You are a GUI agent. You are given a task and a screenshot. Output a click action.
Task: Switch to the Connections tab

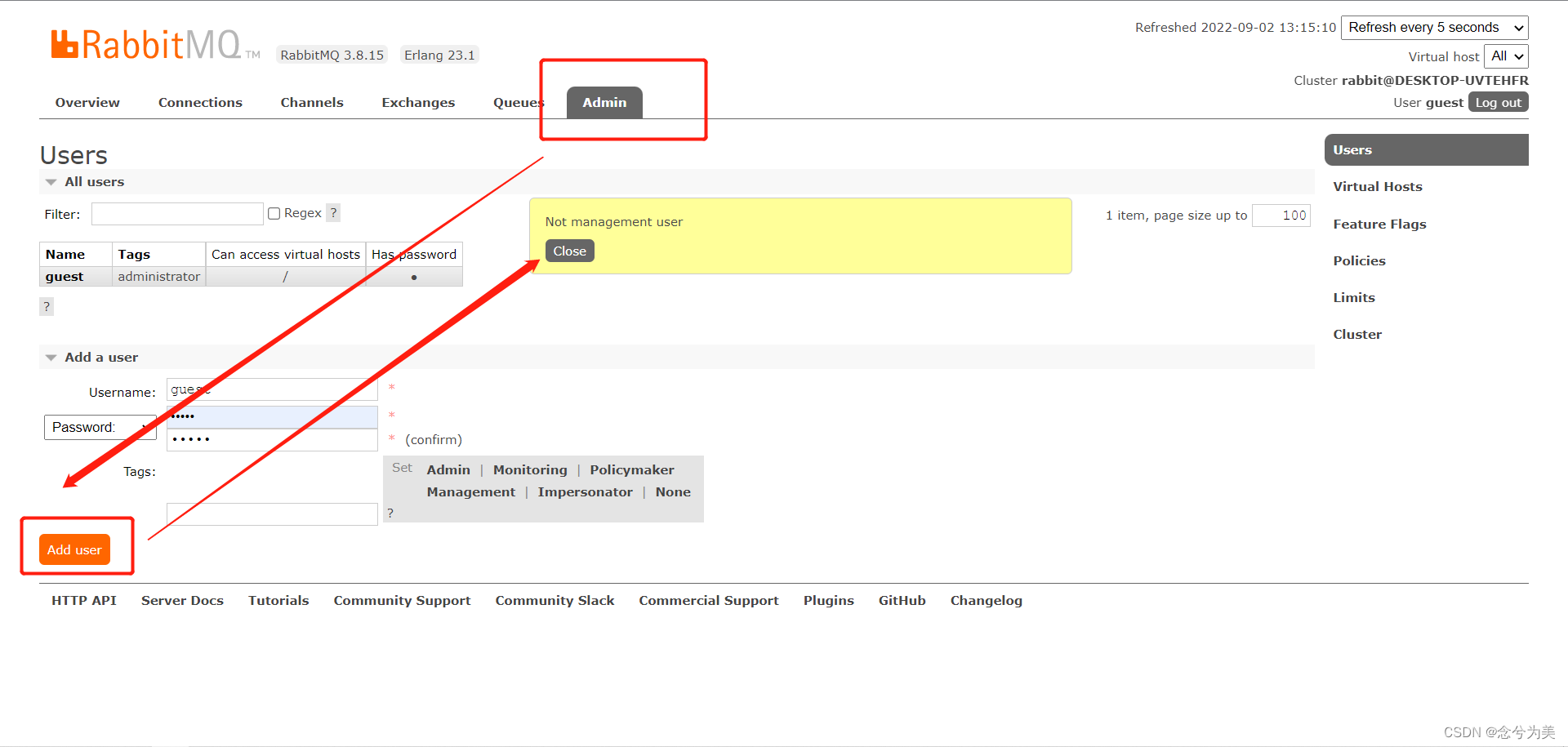click(200, 102)
